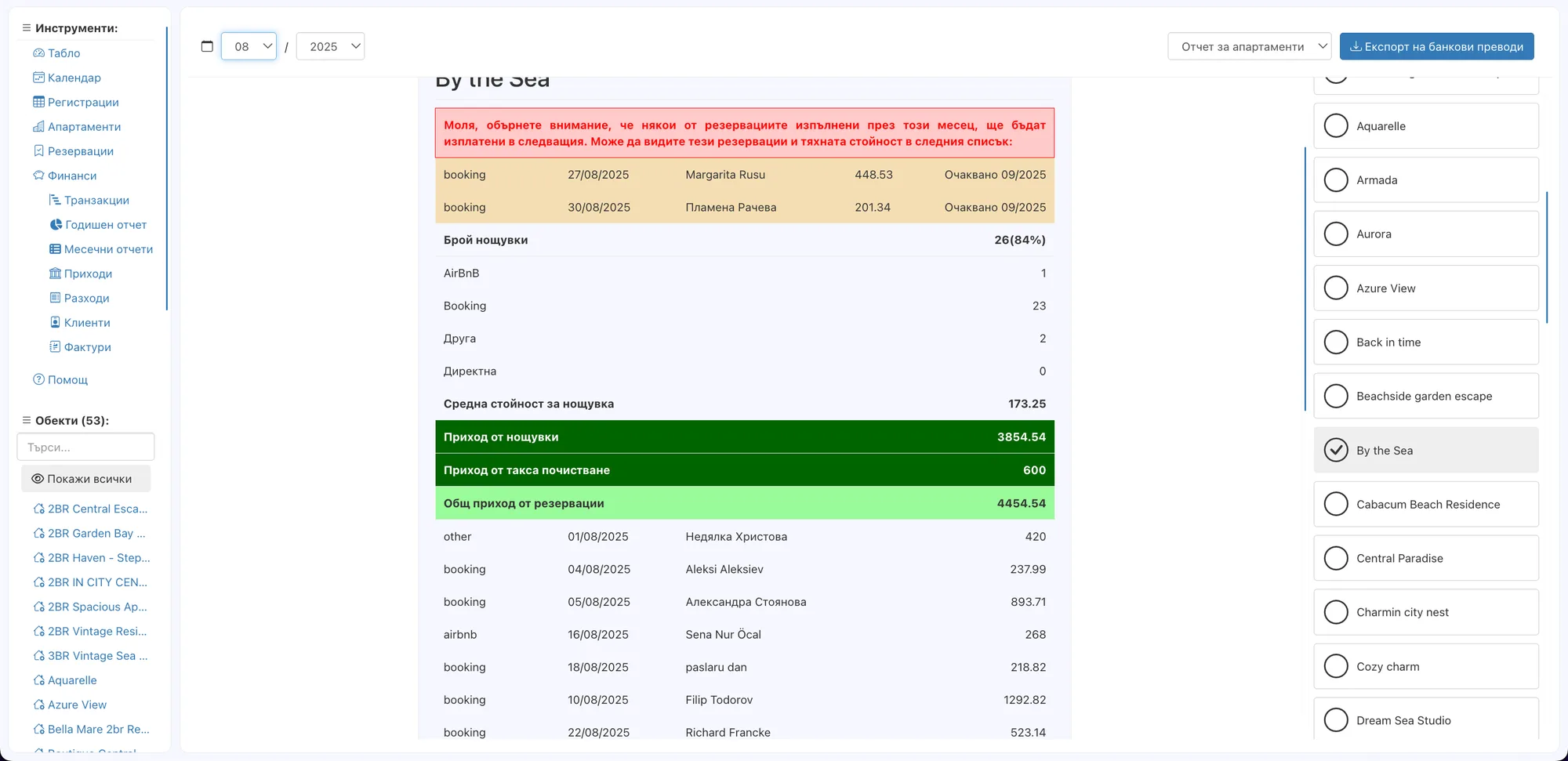
Task: Click the Разходи receipt icon
Action: point(55,298)
